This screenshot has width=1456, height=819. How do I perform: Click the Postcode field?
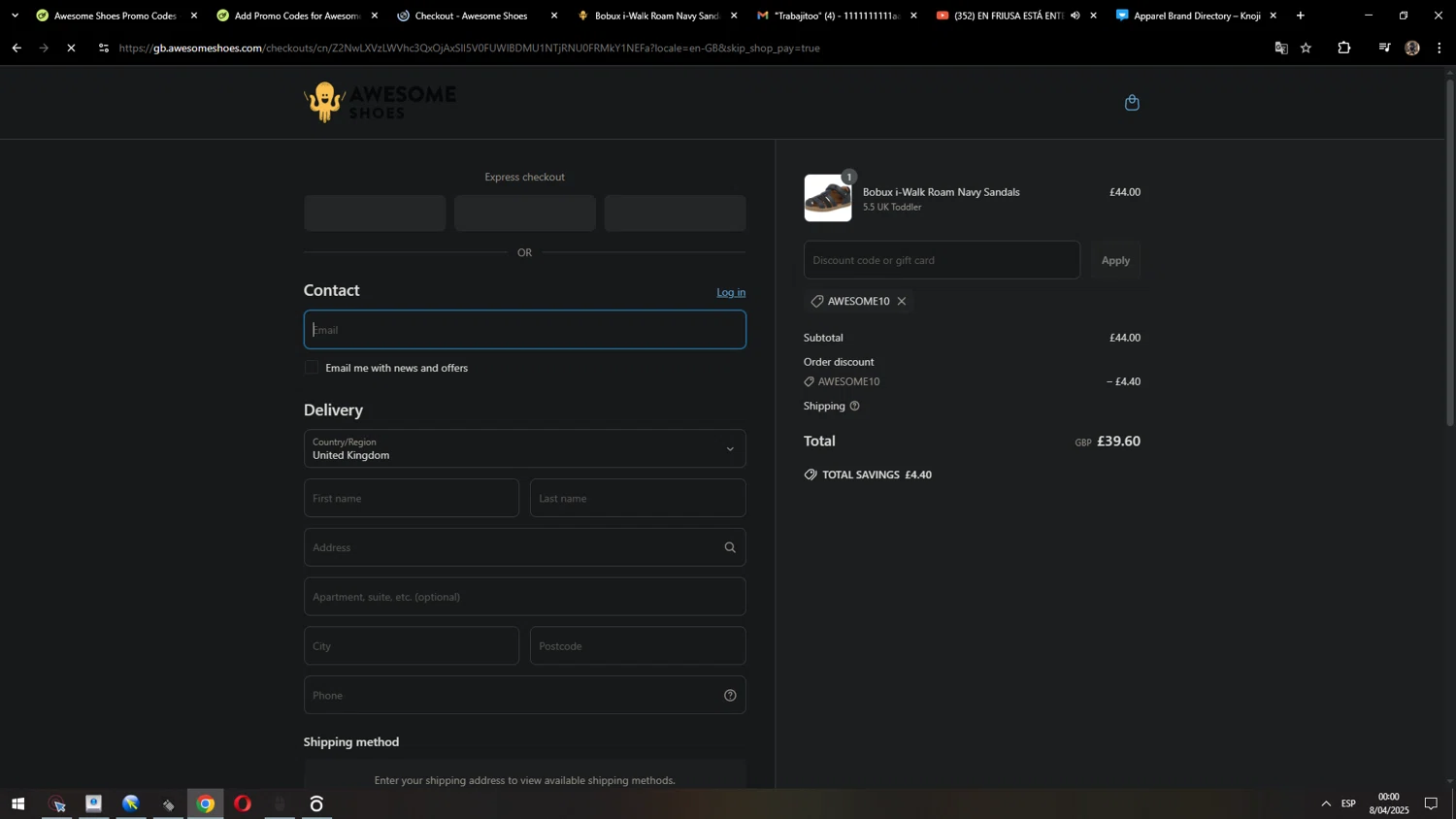click(x=638, y=646)
